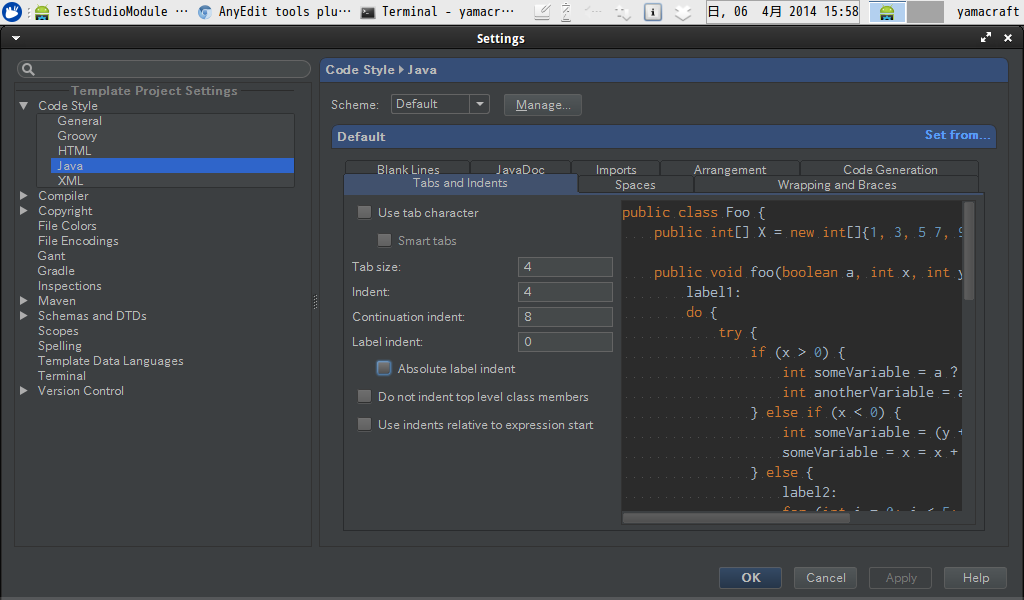
Task: Enable Do not indent top level class members
Action: [x=364, y=396]
